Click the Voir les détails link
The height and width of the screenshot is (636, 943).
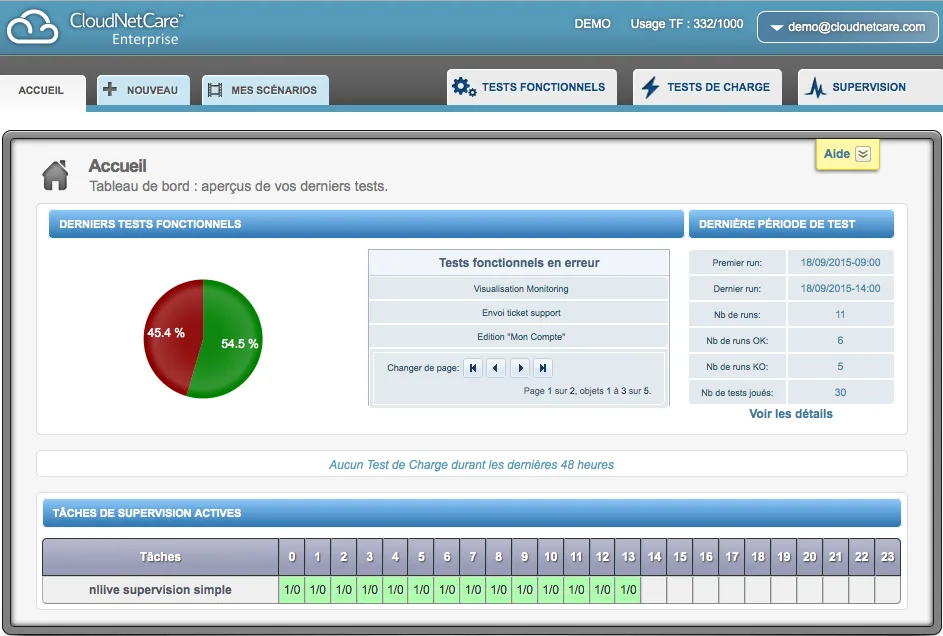point(791,414)
